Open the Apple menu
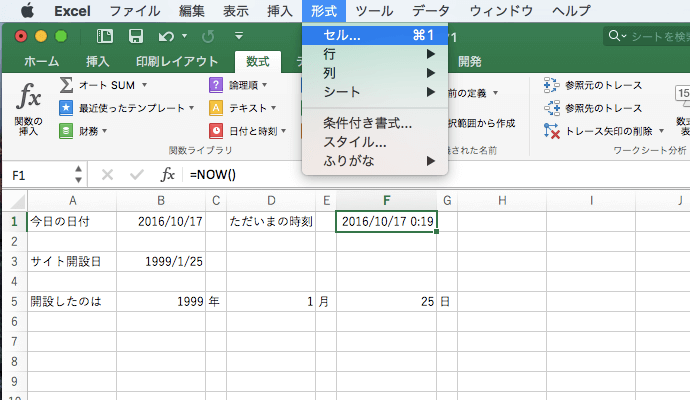Image resolution: width=690 pixels, height=400 pixels. point(27,11)
